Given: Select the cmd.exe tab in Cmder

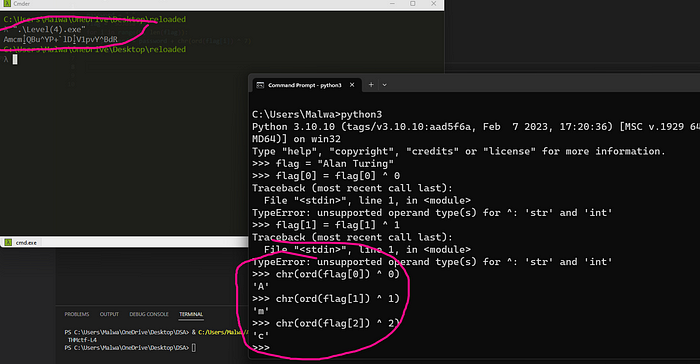Looking at the screenshot, I should (x=21, y=243).
